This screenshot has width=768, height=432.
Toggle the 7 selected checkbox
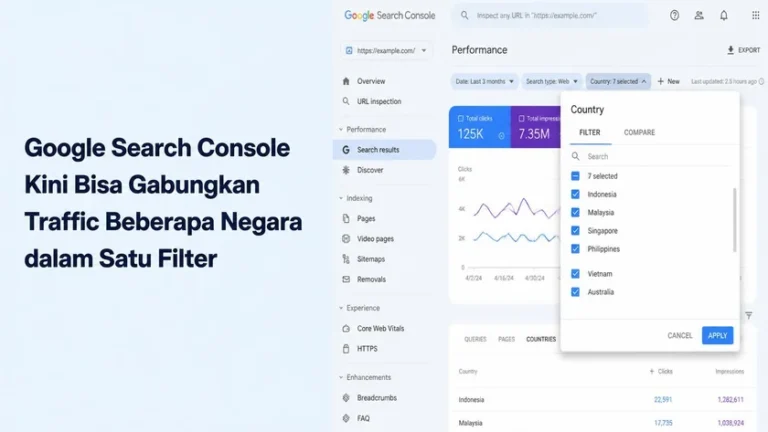pos(576,176)
